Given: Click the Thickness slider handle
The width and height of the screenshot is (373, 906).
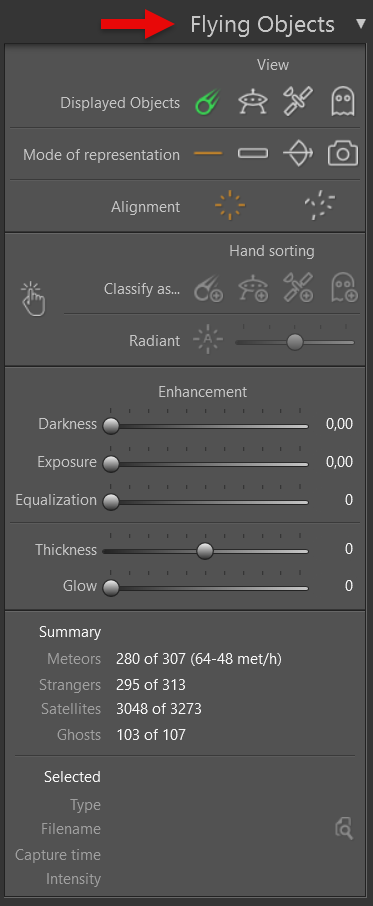Looking at the screenshot, I should pyautogui.click(x=204, y=551).
